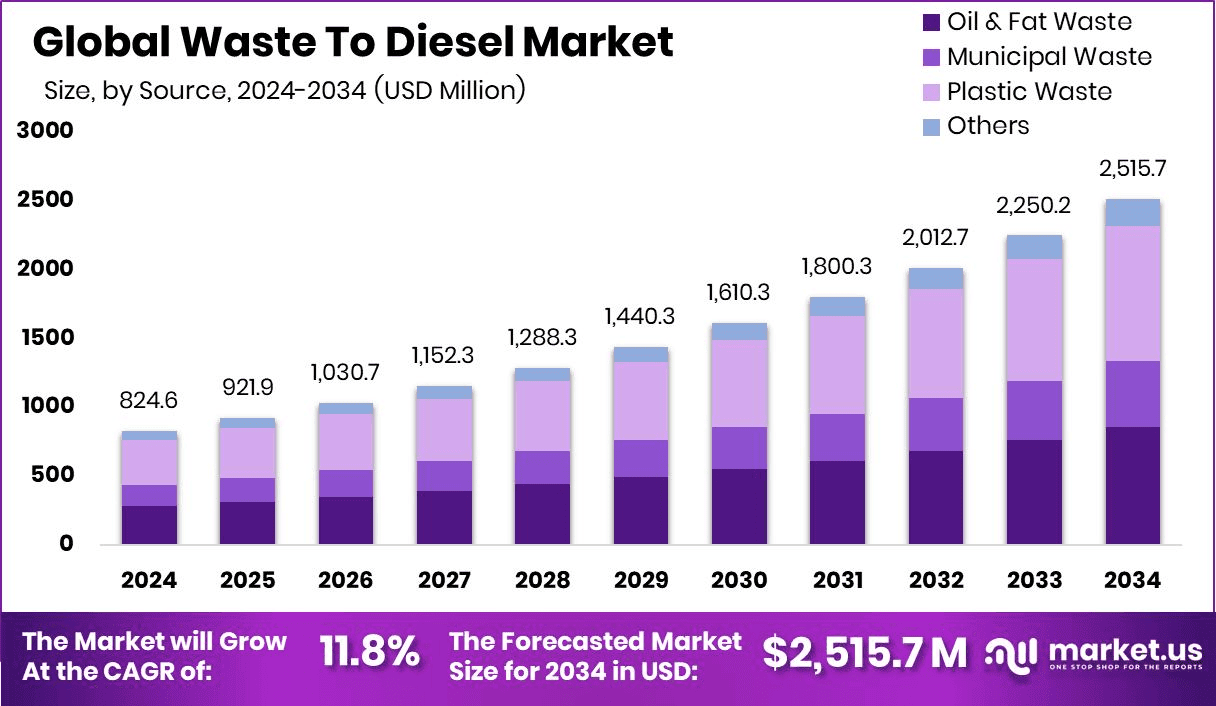1216x706 pixels.
Task: Select the Oil & Fat segment of the 2032 bar
Action: 936,497
